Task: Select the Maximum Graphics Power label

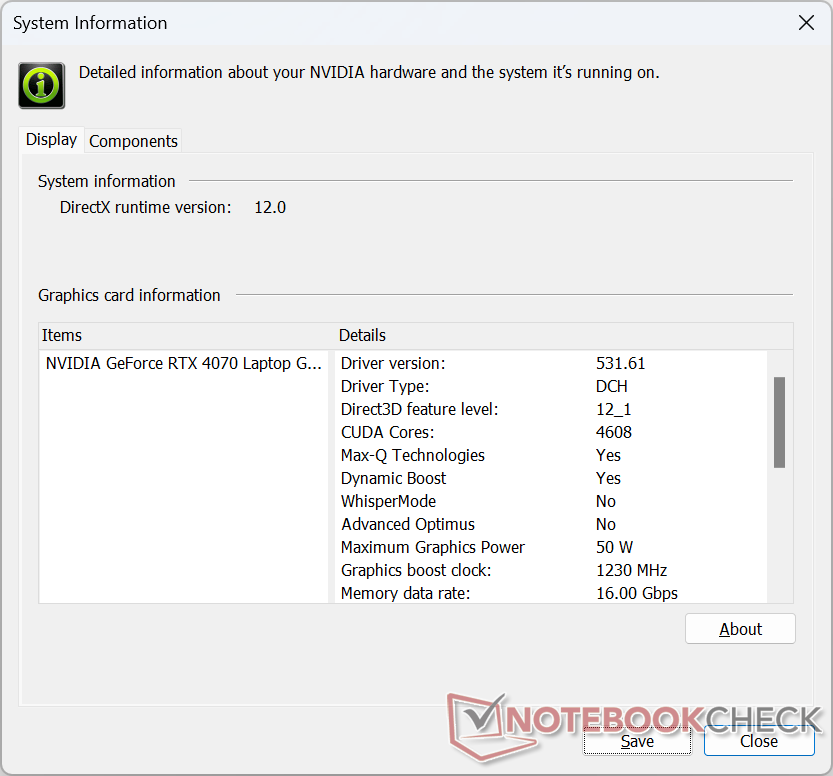Action: 432,547
